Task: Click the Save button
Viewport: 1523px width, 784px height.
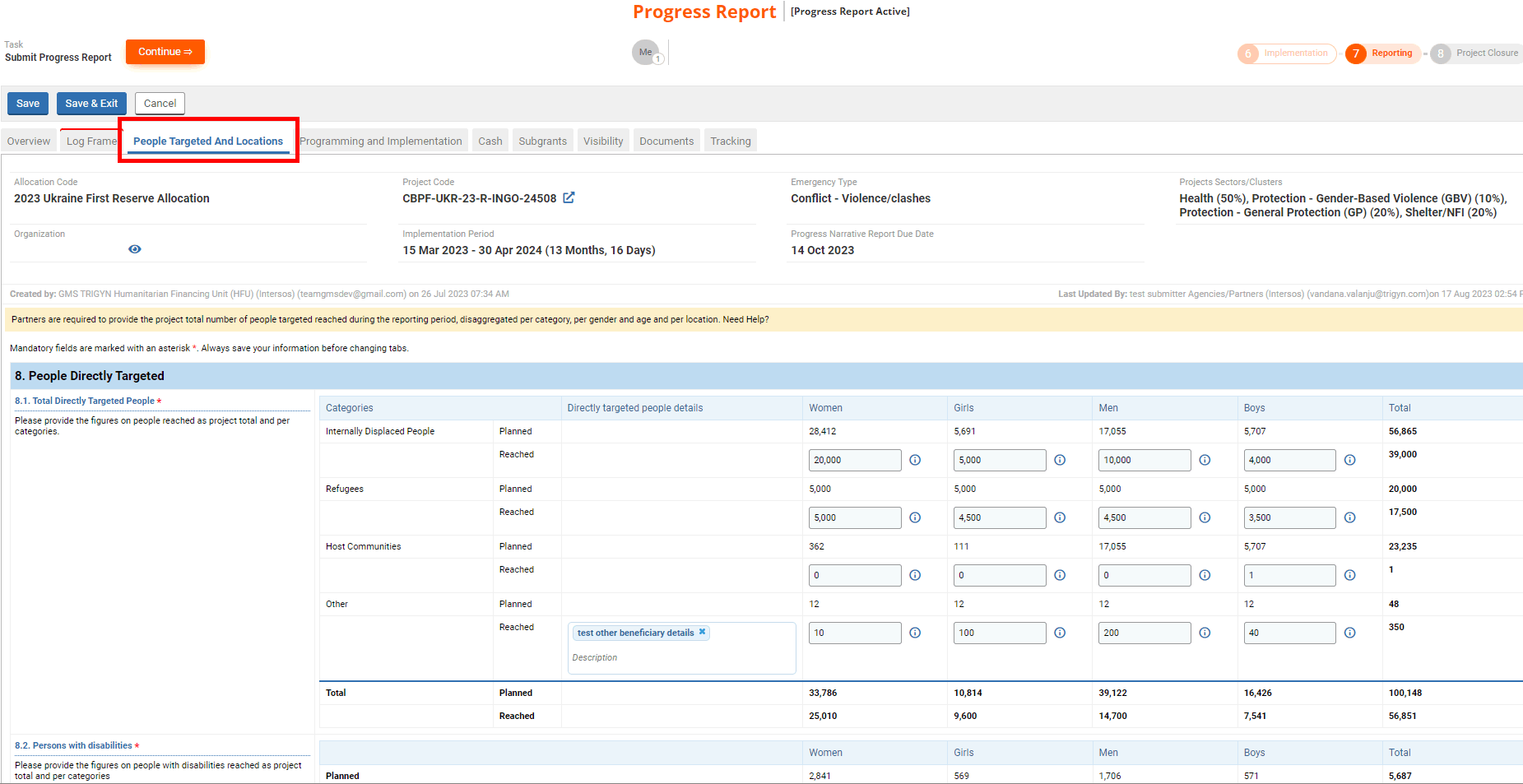Action: (x=28, y=104)
